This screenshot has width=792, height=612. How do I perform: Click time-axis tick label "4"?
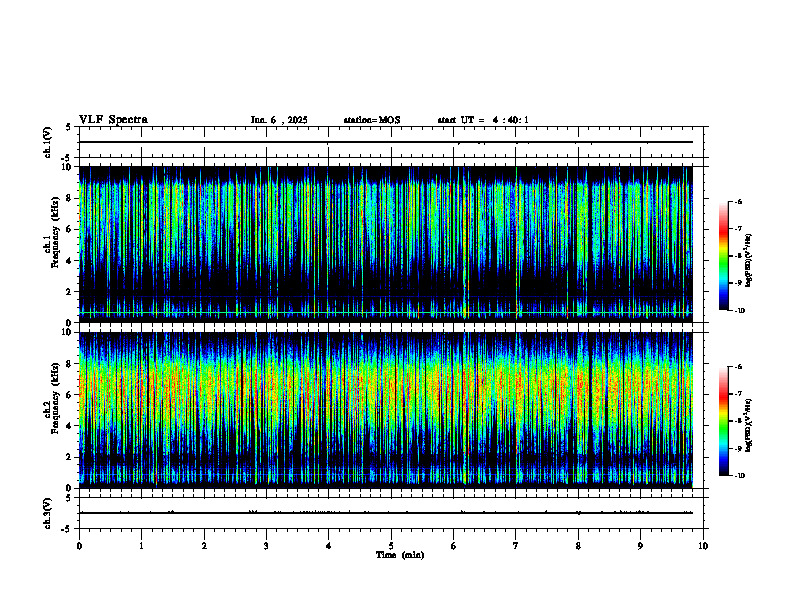(328, 546)
